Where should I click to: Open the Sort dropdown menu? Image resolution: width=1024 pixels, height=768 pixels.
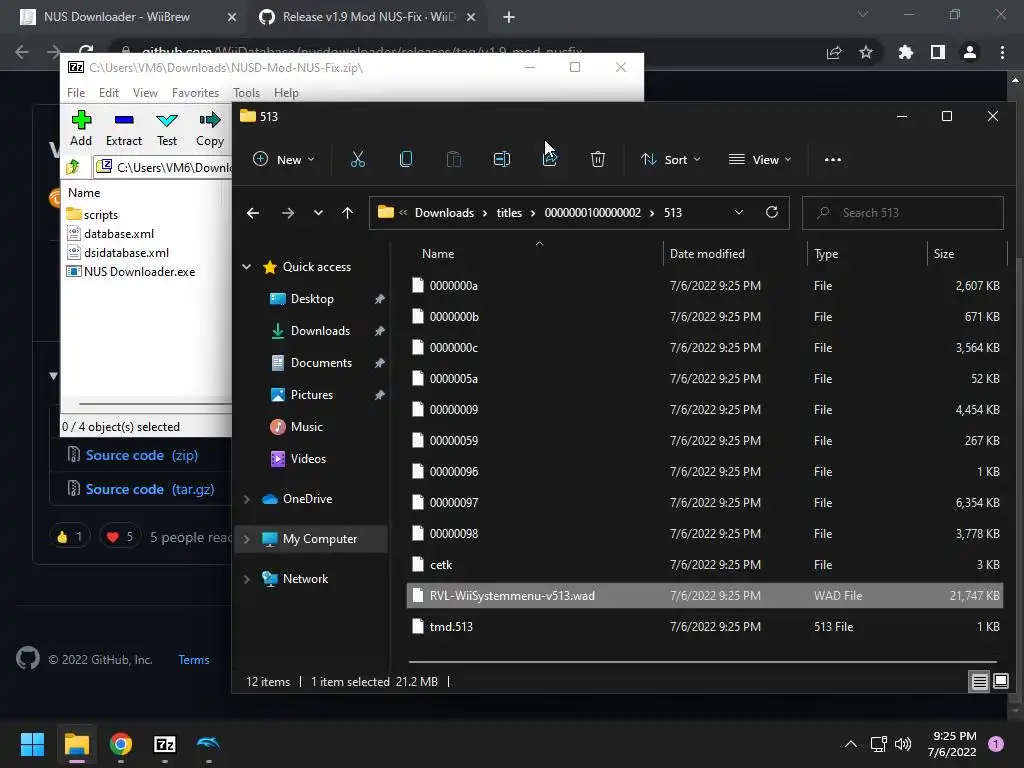[x=671, y=159]
